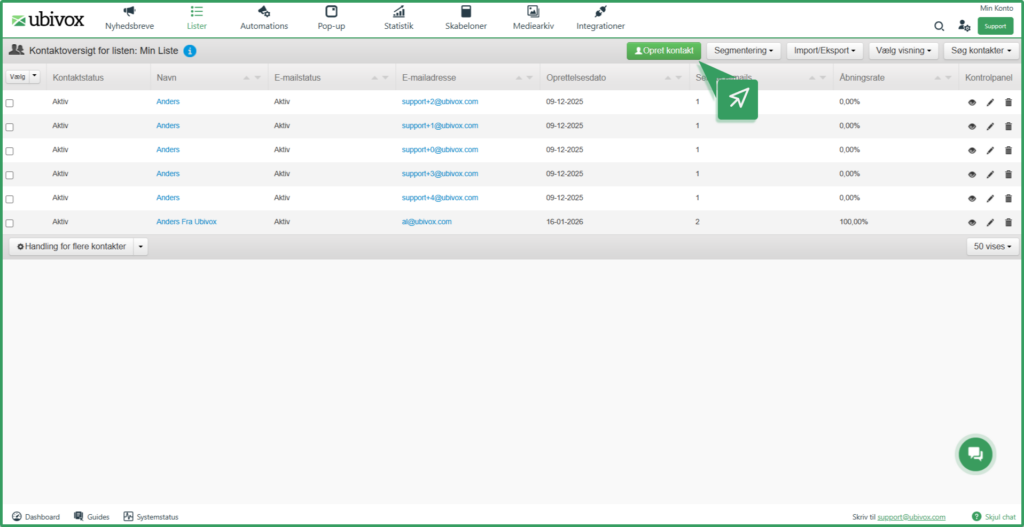Viewport: 1024px width, 527px height.
Task: View contact support+1@ubivox.com eye icon
Action: click(972, 127)
